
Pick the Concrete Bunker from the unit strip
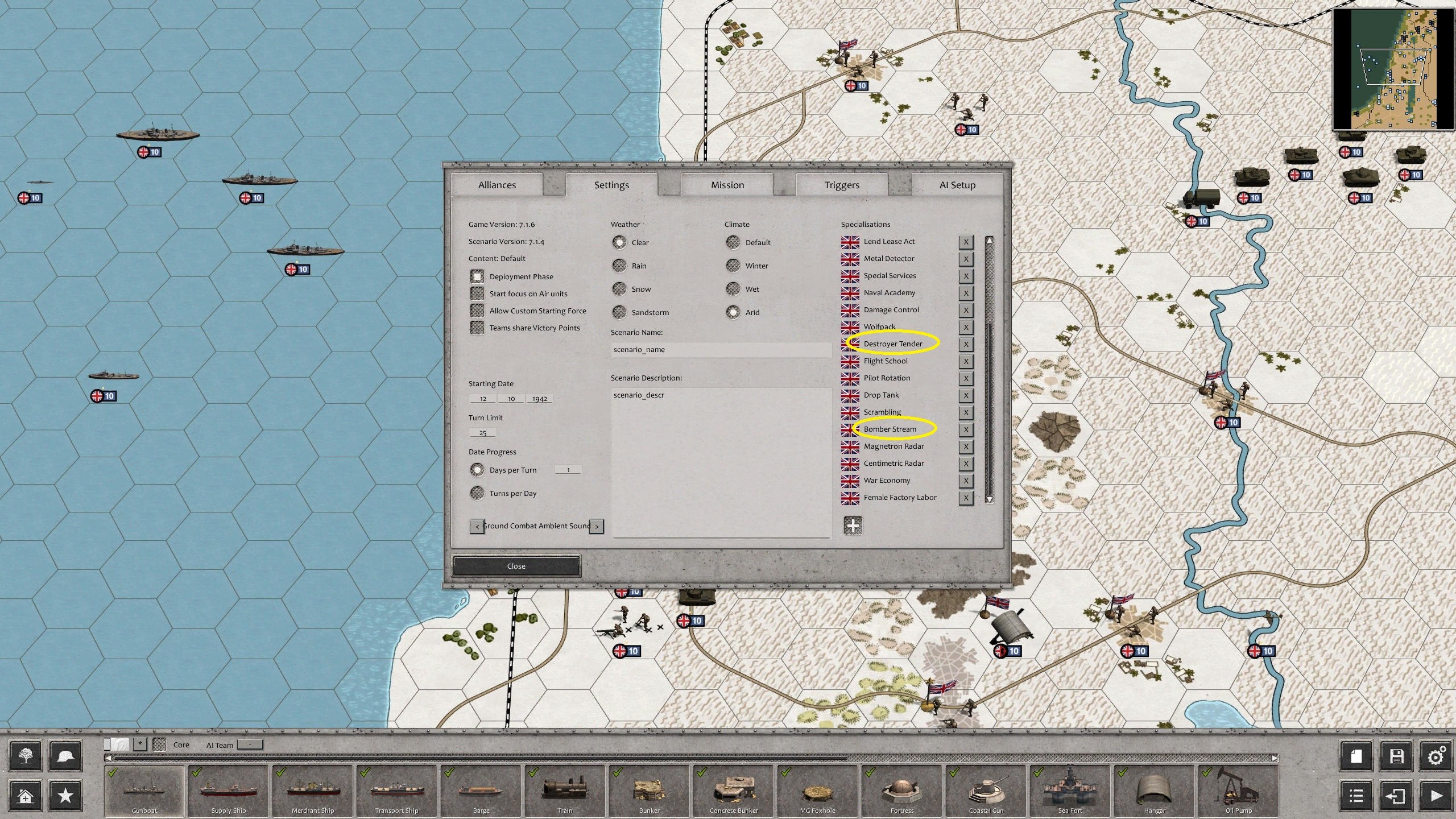click(x=733, y=791)
